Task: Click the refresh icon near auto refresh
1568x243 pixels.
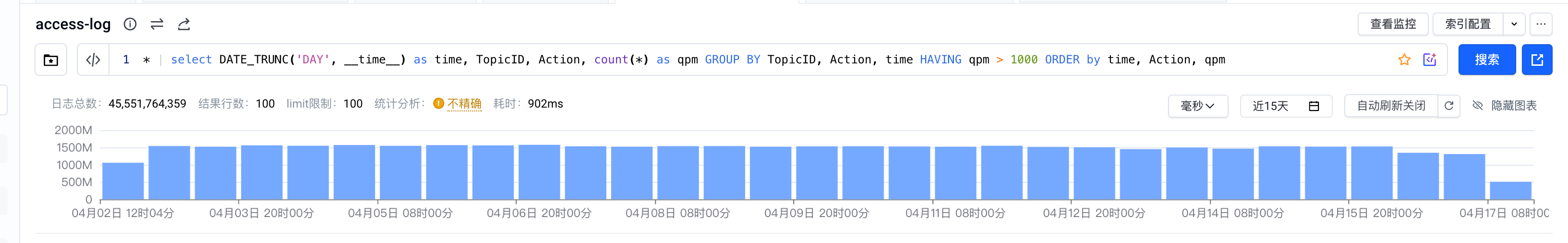Action: click(1449, 106)
